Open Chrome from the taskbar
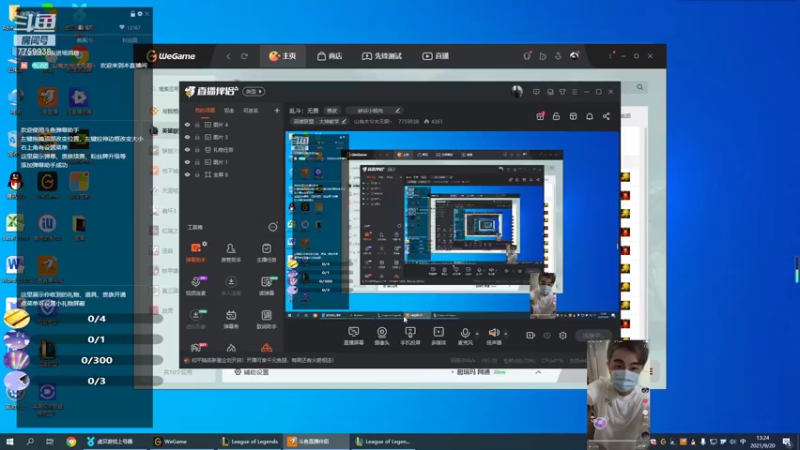This screenshot has height=450, width=800. pyautogui.click(x=71, y=441)
